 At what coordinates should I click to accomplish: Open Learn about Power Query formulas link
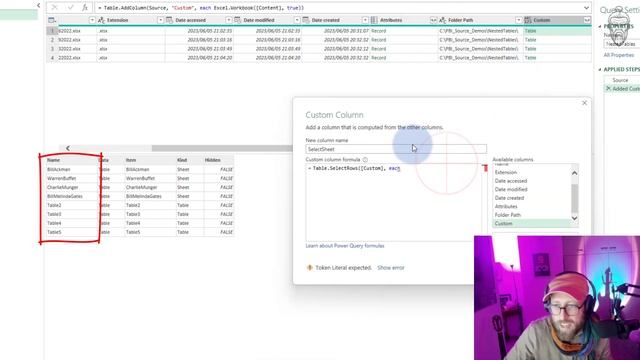coord(345,246)
